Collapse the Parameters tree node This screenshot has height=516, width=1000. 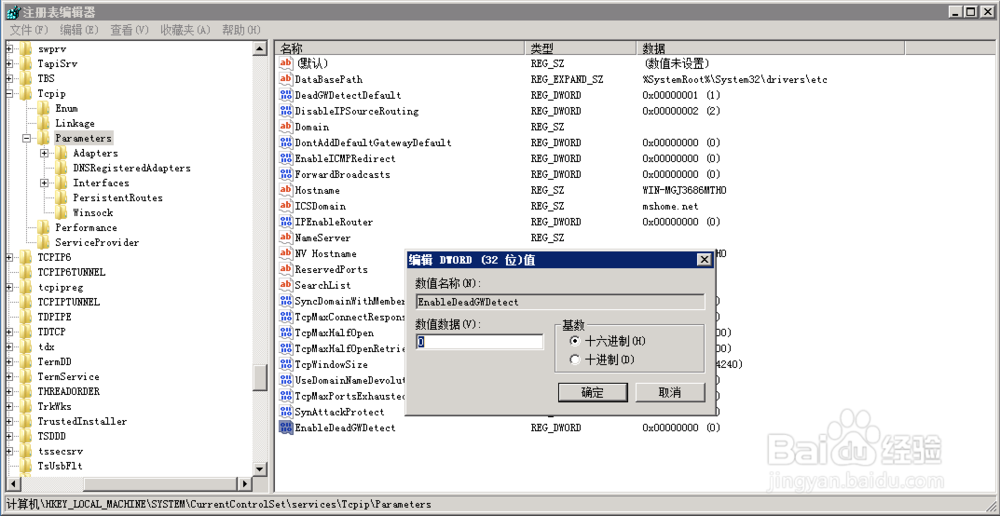27,138
